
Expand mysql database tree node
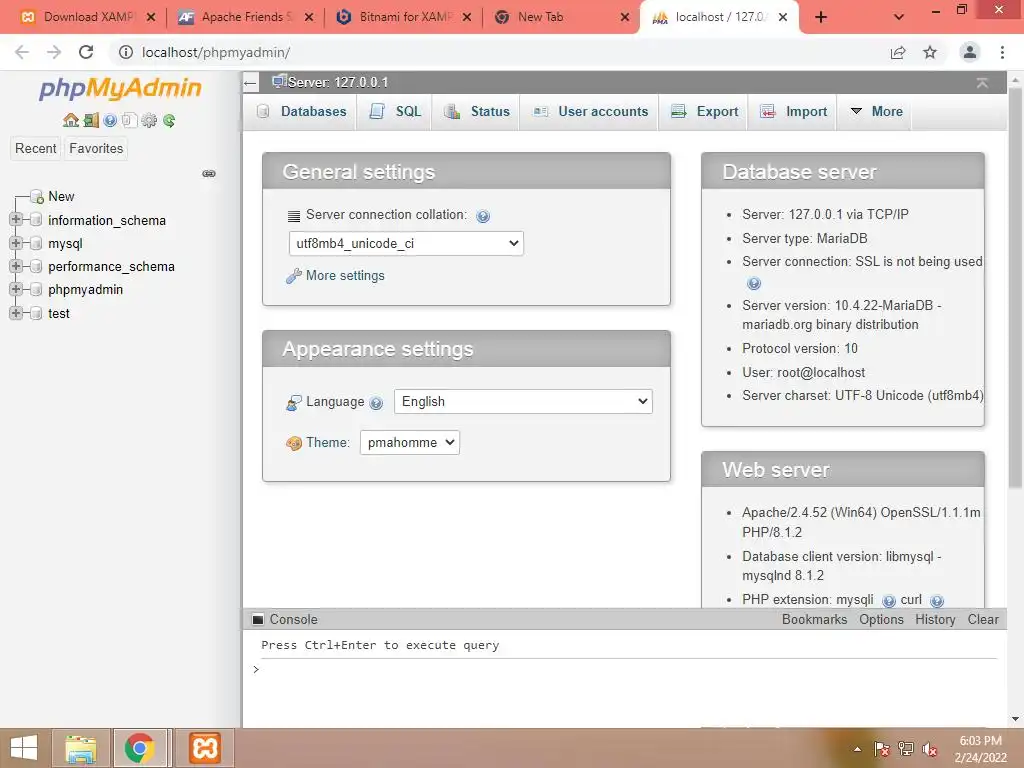(16, 243)
